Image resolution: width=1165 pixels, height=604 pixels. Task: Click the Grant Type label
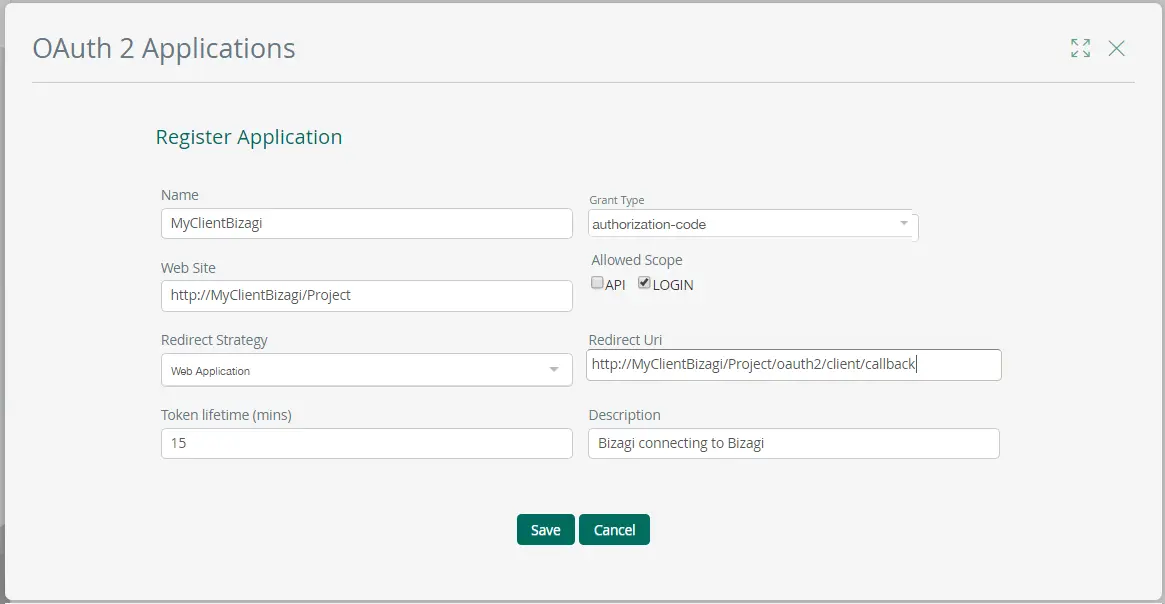(617, 201)
